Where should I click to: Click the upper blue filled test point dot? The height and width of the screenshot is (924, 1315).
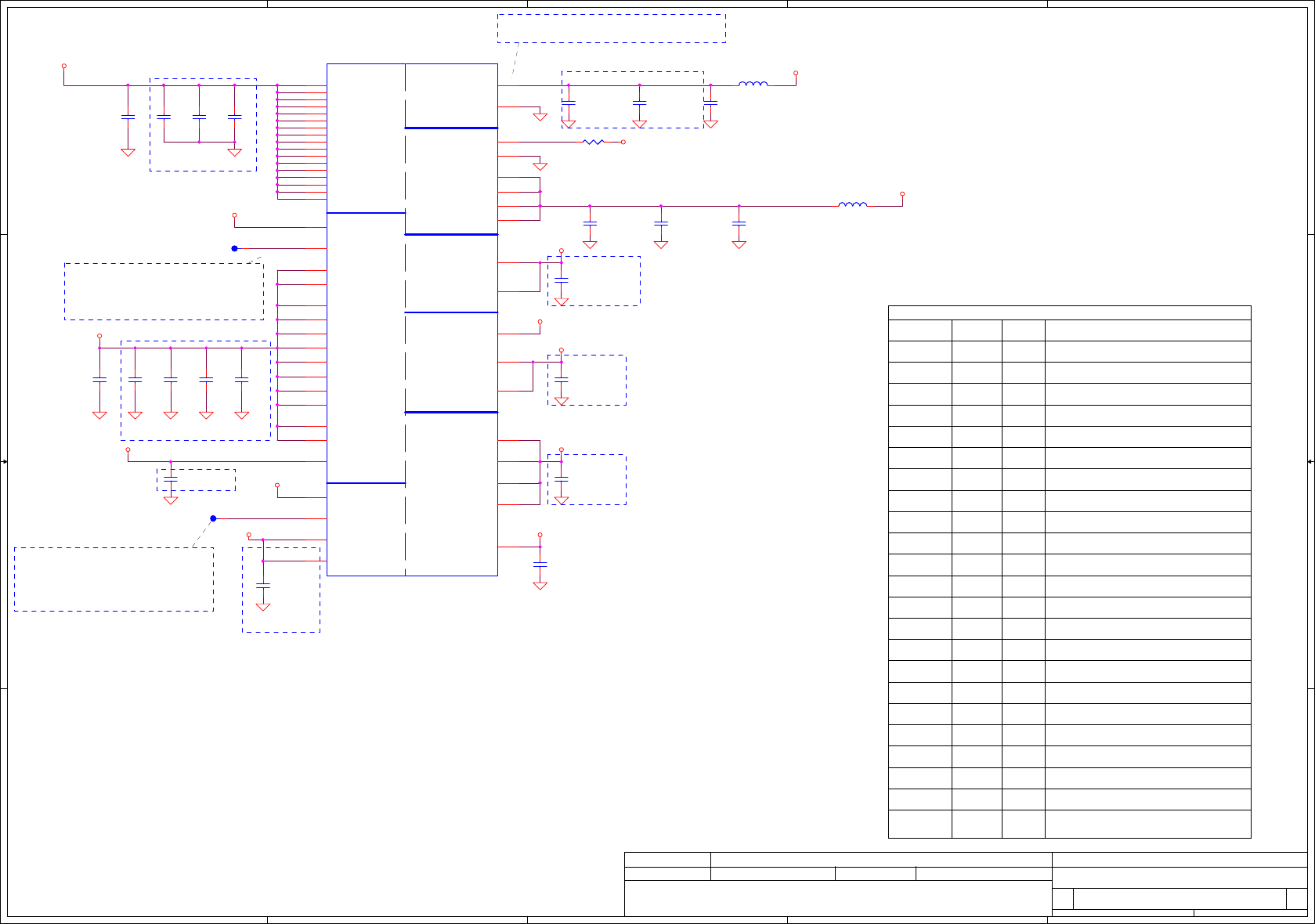click(x=234, y=248)
